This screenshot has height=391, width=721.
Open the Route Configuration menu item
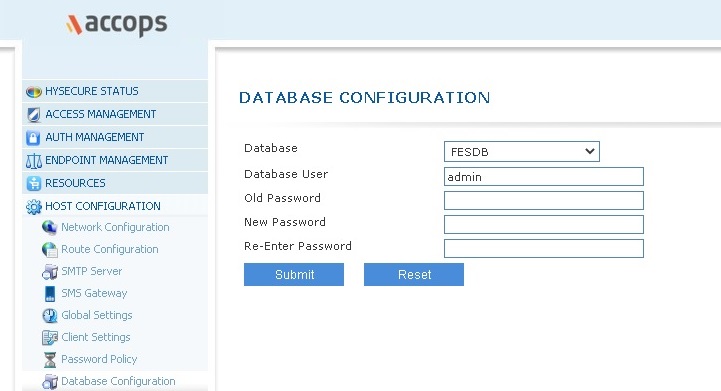(109, 249)
